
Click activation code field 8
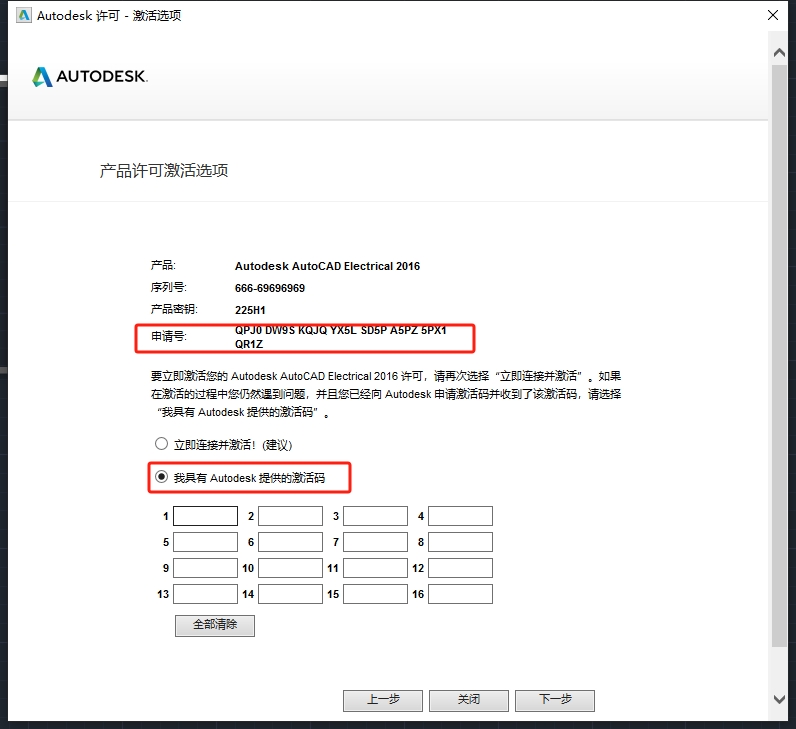tap(460, 542)
